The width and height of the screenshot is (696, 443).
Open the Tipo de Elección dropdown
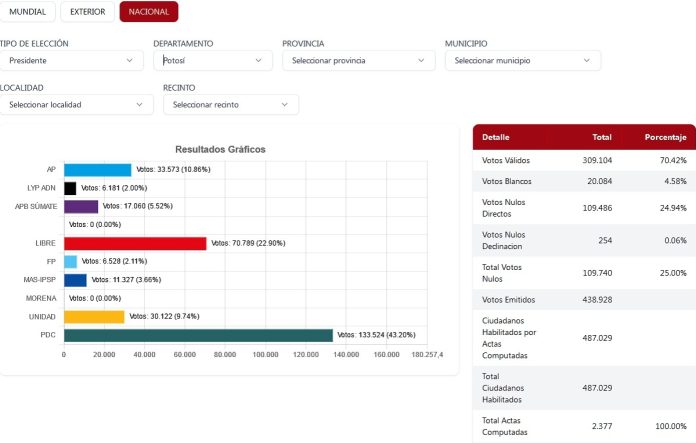71,61
